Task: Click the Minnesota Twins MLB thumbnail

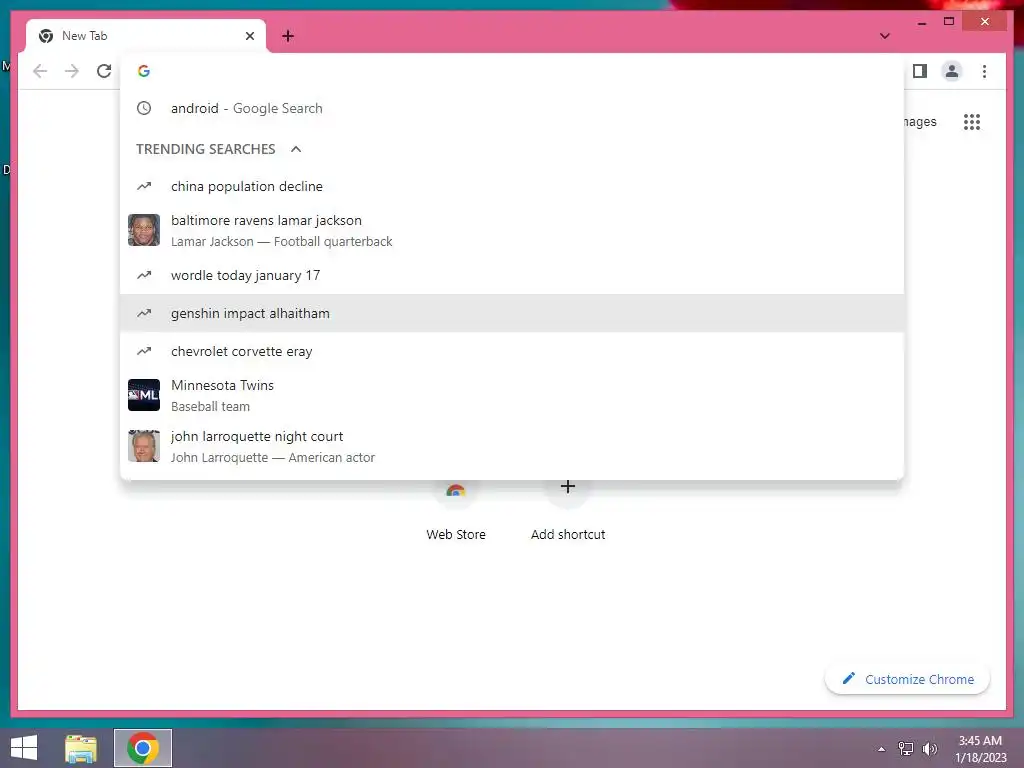Action: pyautogui.click(x=144, y=395)
